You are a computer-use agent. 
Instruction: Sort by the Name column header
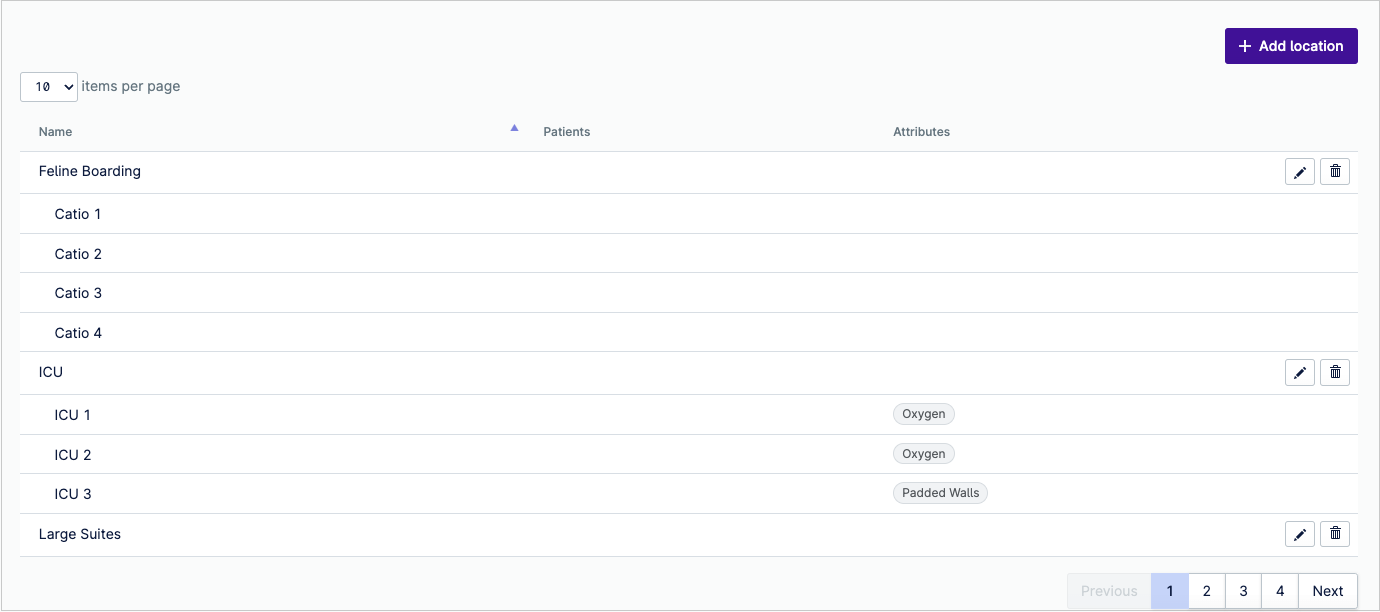point(55,132)
